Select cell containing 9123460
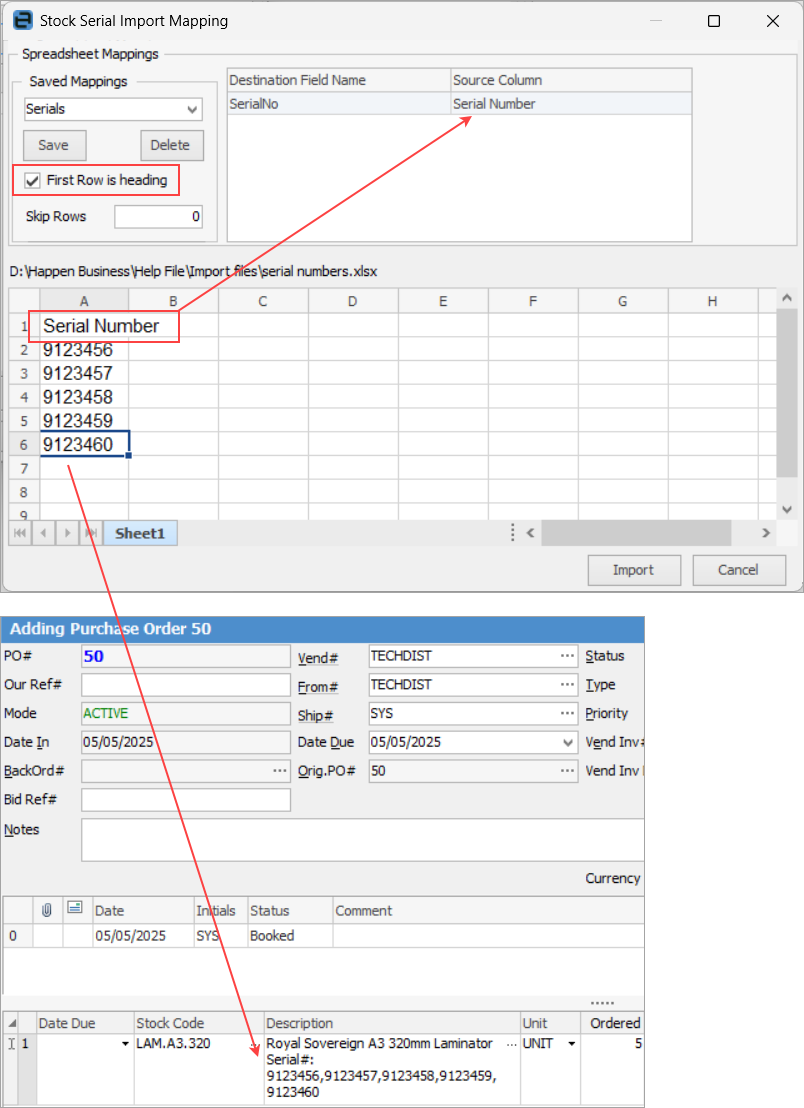The image size is (804, 1108). point(84,444)
